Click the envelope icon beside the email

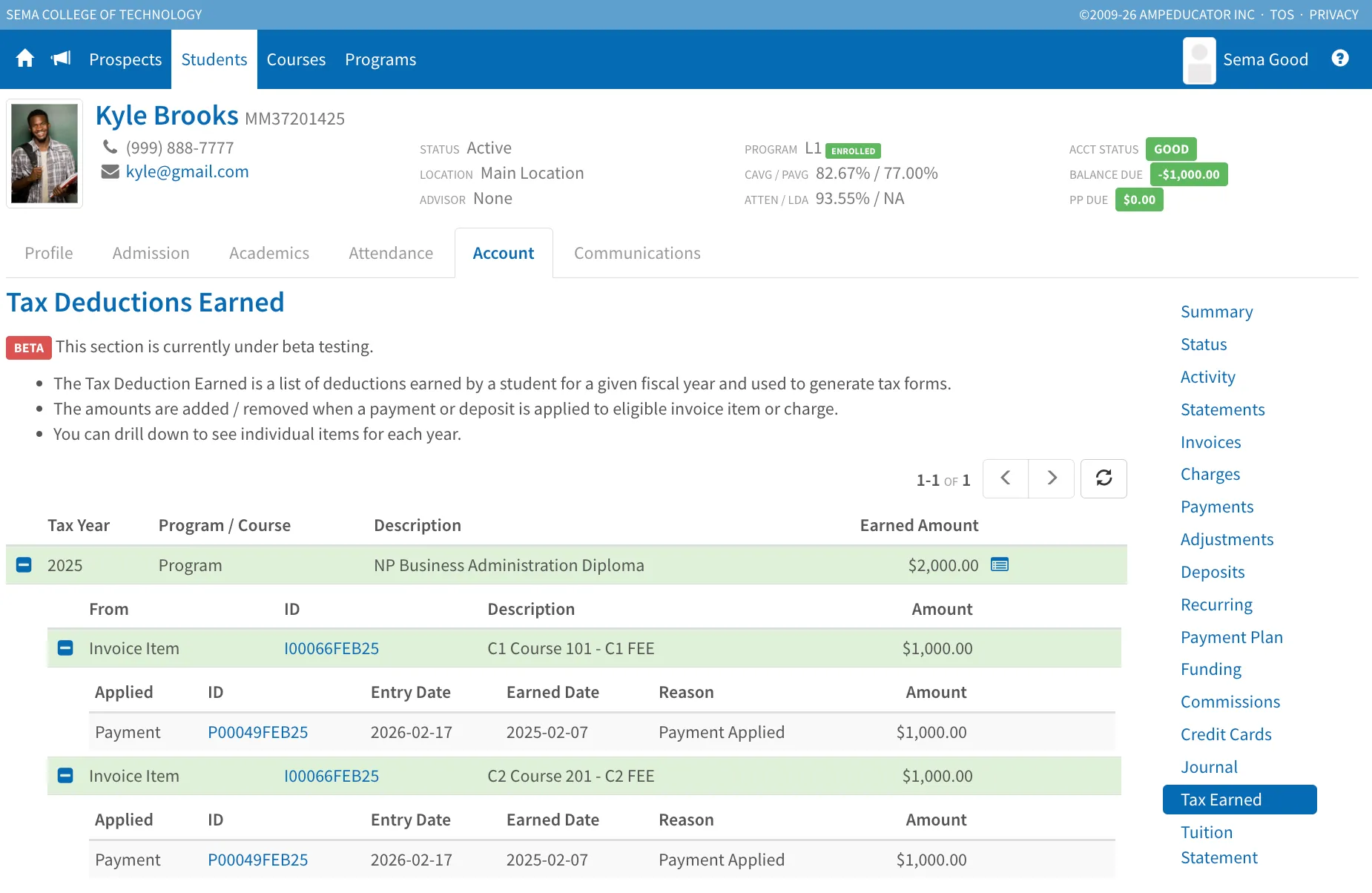pos(110,171)
